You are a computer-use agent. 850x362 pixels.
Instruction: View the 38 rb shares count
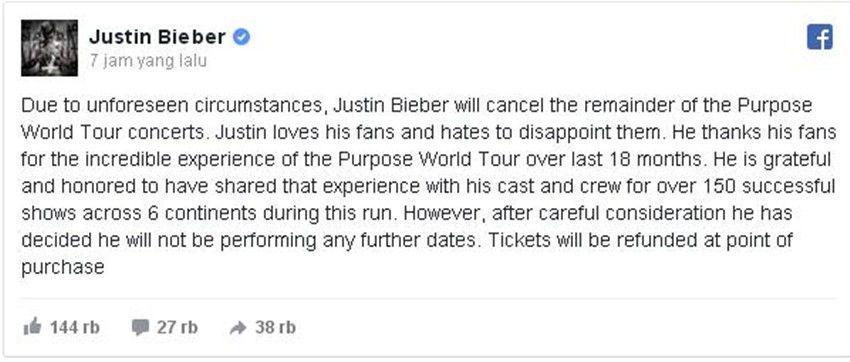275,327
